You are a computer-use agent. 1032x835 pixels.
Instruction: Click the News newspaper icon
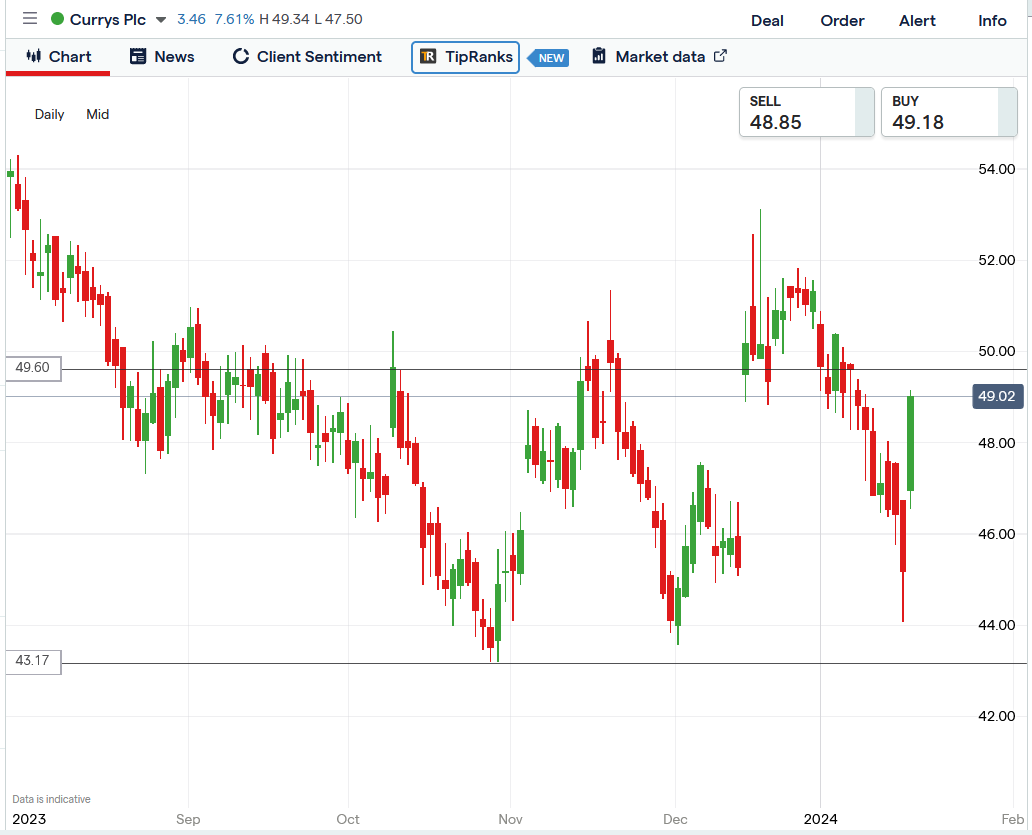point(138,57)
